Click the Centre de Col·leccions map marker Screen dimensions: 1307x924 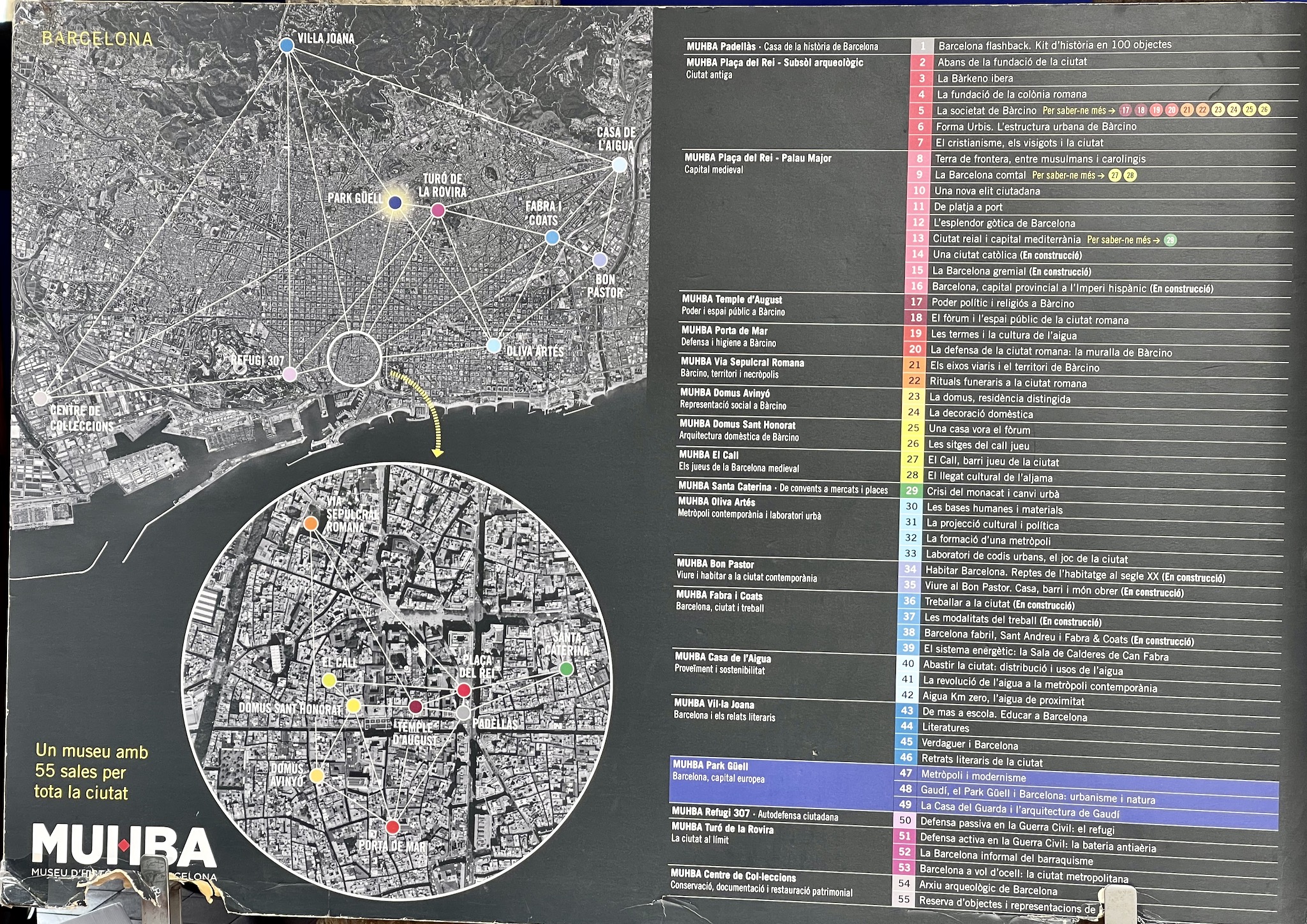pyautogui.click(x=40, y=398)
